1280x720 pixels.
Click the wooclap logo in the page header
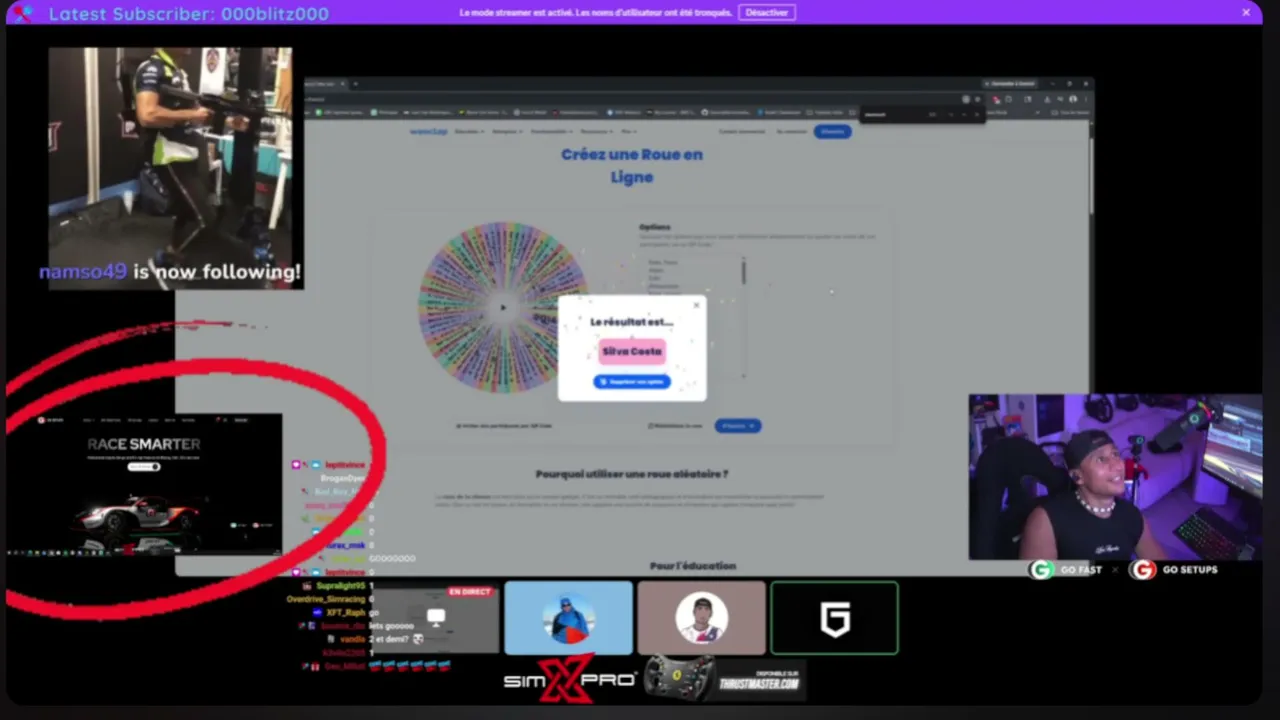pyautogui.click(x=428, y=131)
